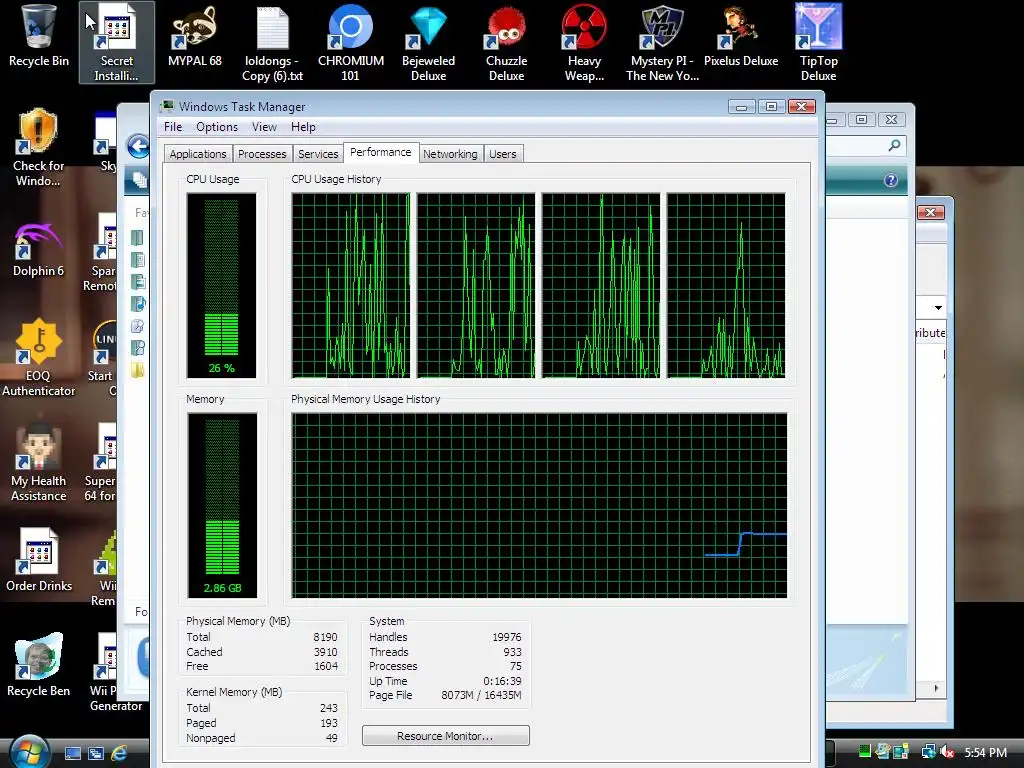Viewport: 1024px width, 768px height.
Task: Click the Show desktop quick launch icon
Action: tap(72, 753)
